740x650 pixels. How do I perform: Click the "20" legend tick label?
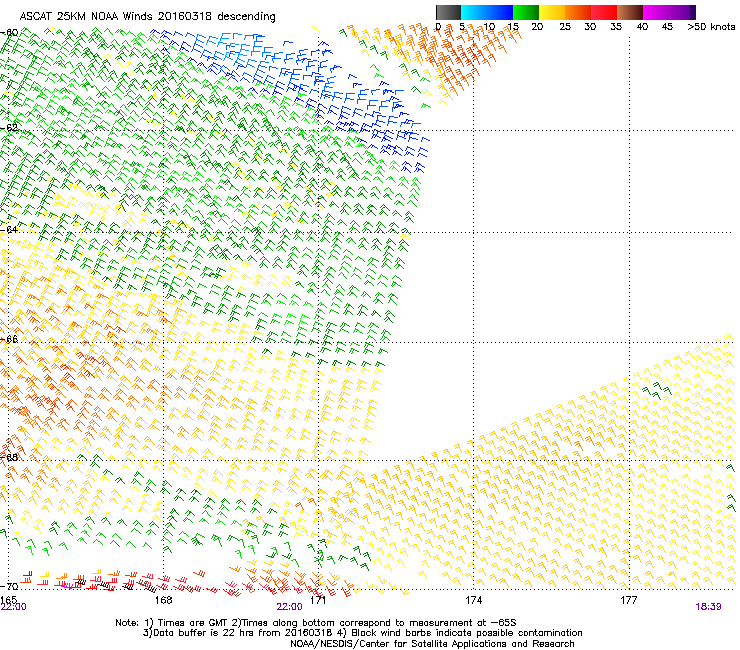point(537,27)
